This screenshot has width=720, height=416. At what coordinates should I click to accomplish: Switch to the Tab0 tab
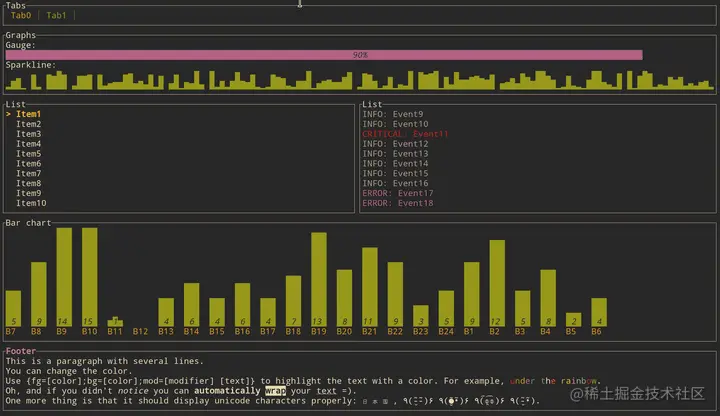pos(21,15)
